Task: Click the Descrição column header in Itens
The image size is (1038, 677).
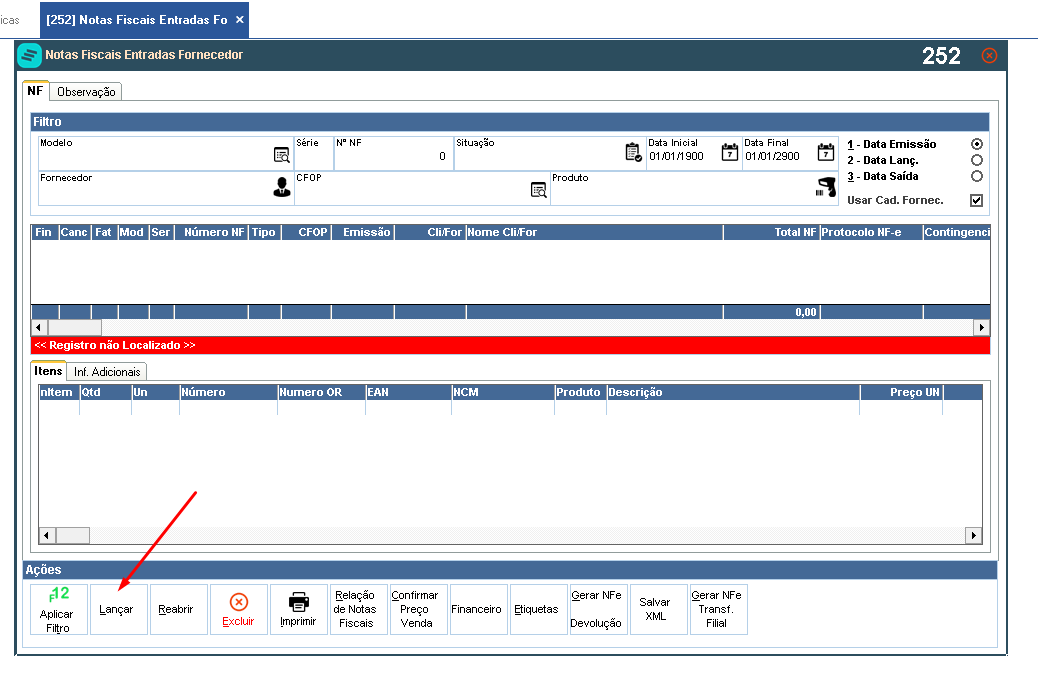Action: 733,392
